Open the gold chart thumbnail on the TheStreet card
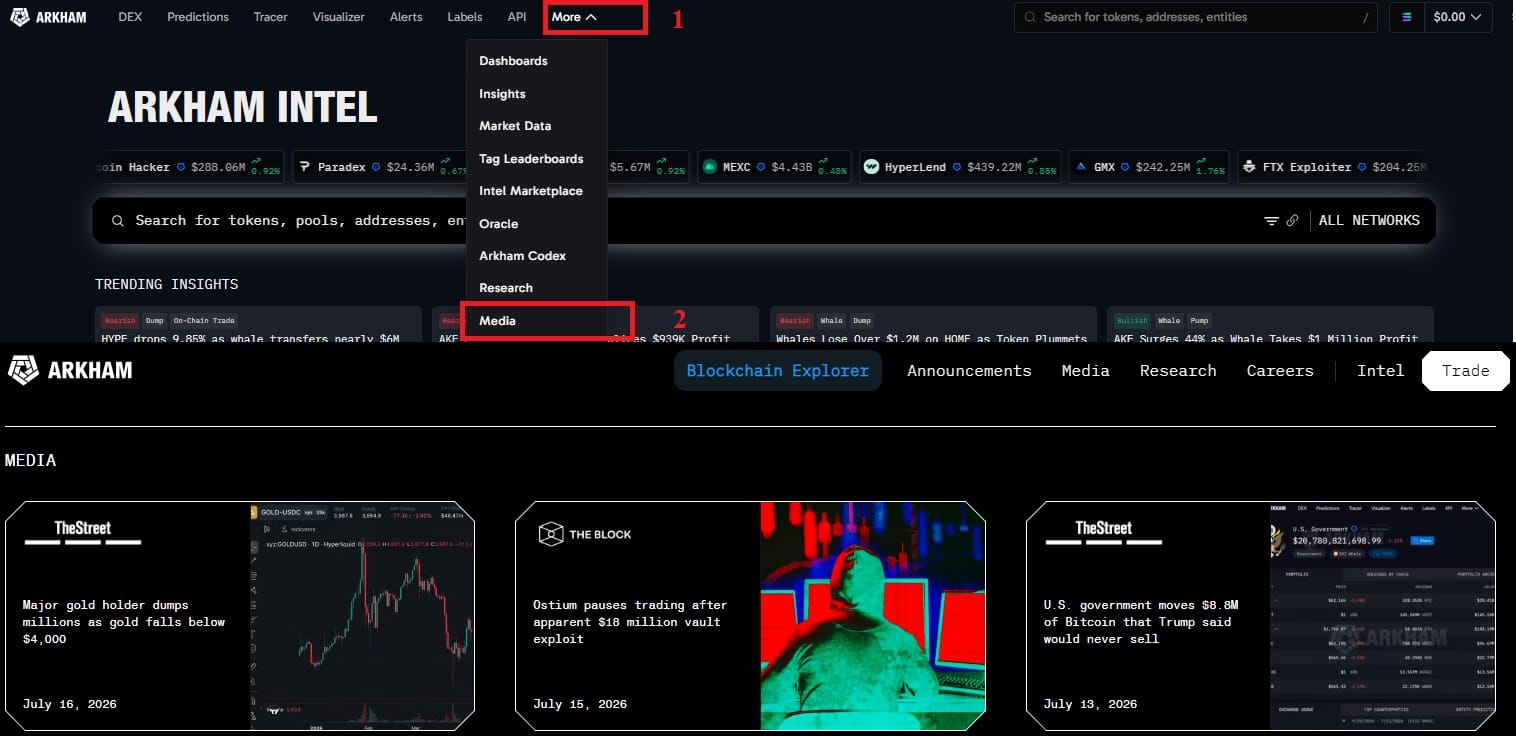This screenshot has width=1516, height=736. (x=362, y=615)
